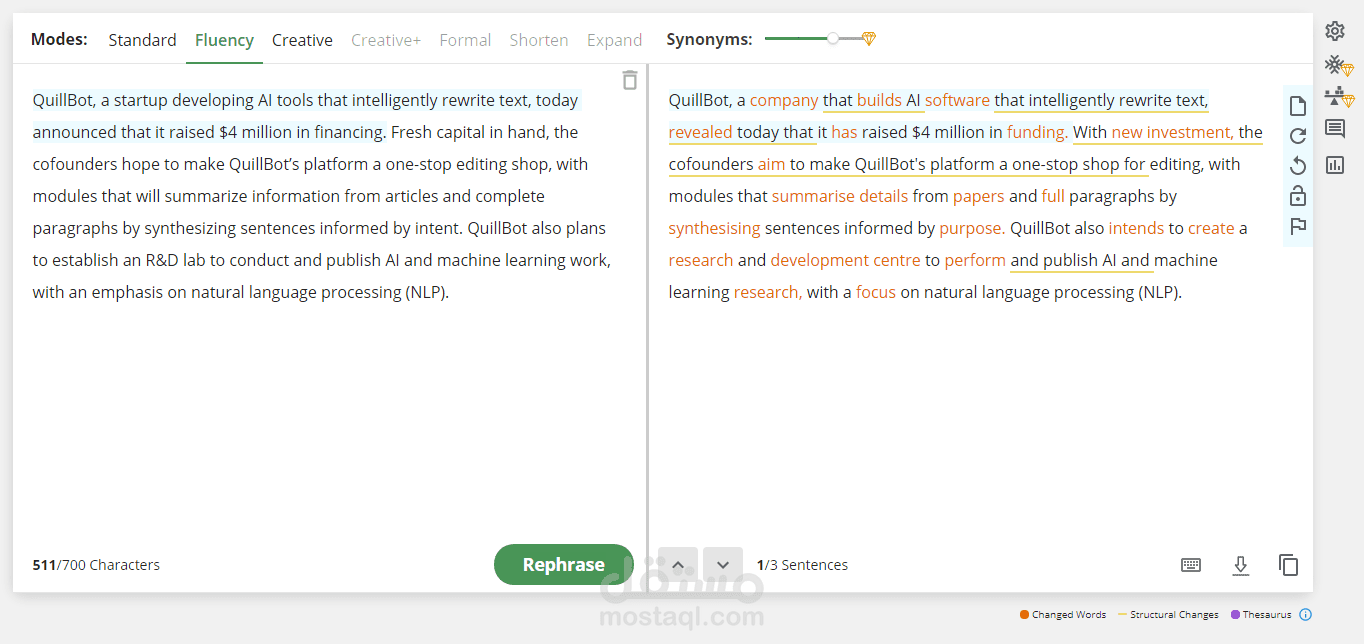Viewport: 1364px width, 644px height.
Task: Click the replaced word "company" for synonyms
Action: coord(784,100)
